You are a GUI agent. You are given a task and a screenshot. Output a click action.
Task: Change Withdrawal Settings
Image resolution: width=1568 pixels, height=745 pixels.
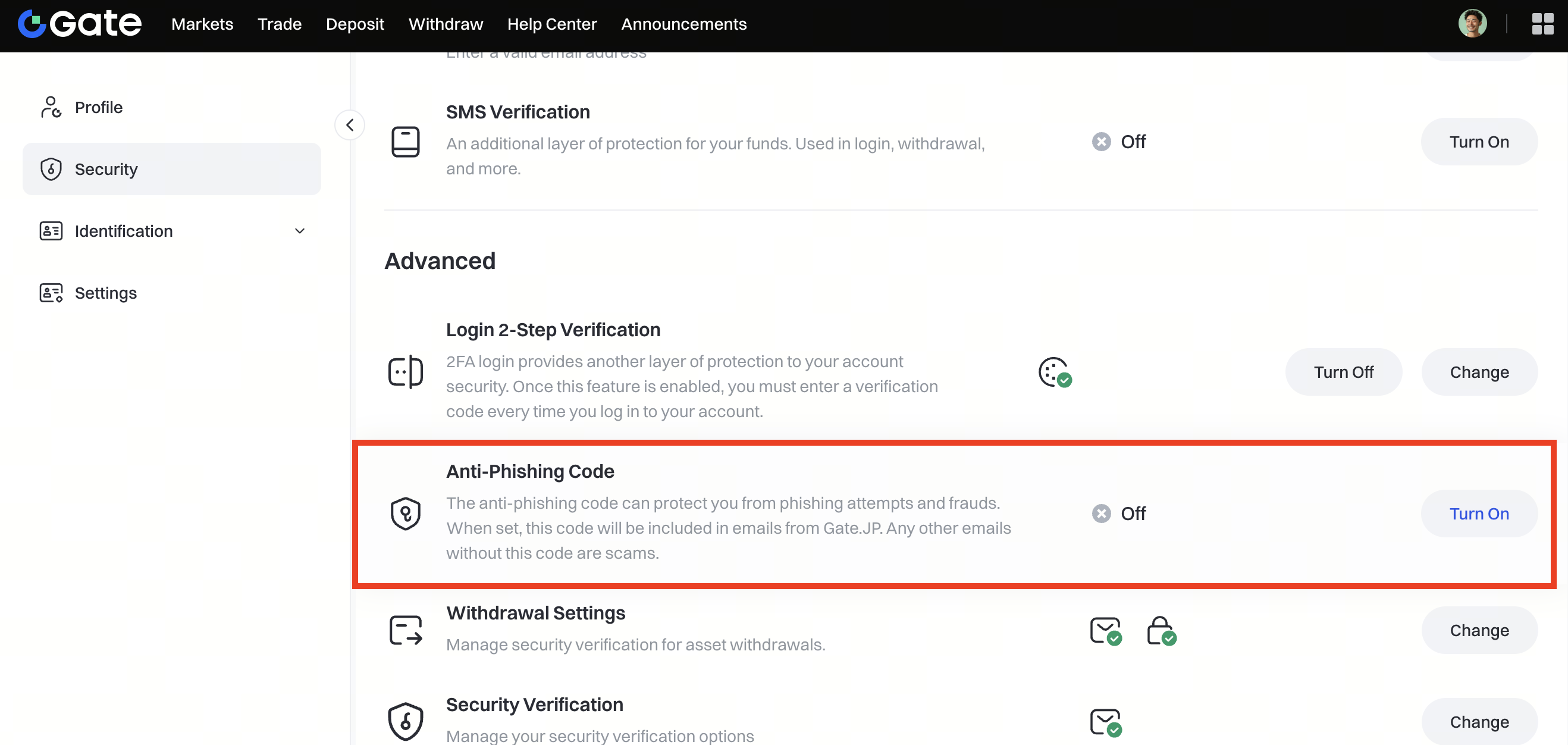click(x=1479, y=630)
